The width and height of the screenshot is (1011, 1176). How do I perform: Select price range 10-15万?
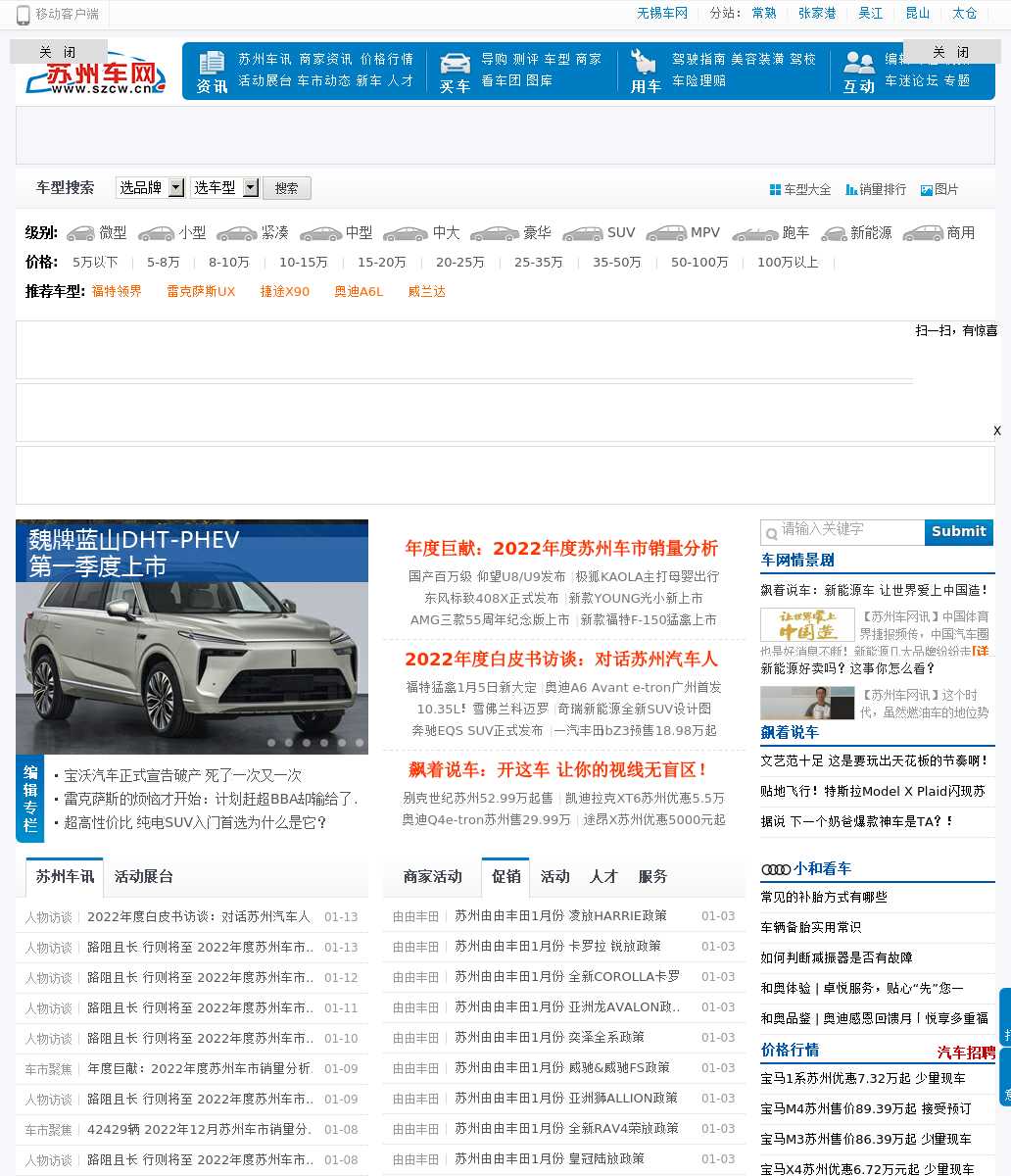click(x=304, y=263)
